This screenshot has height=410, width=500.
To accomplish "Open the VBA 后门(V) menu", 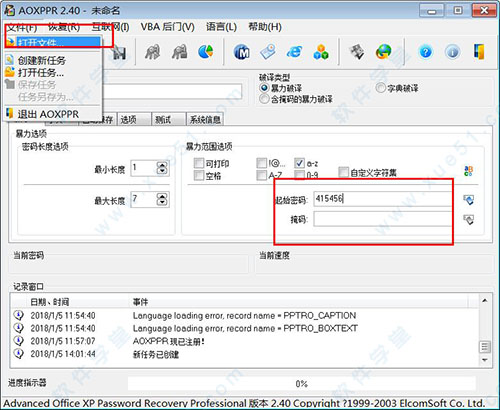I will tap(167, 27).
